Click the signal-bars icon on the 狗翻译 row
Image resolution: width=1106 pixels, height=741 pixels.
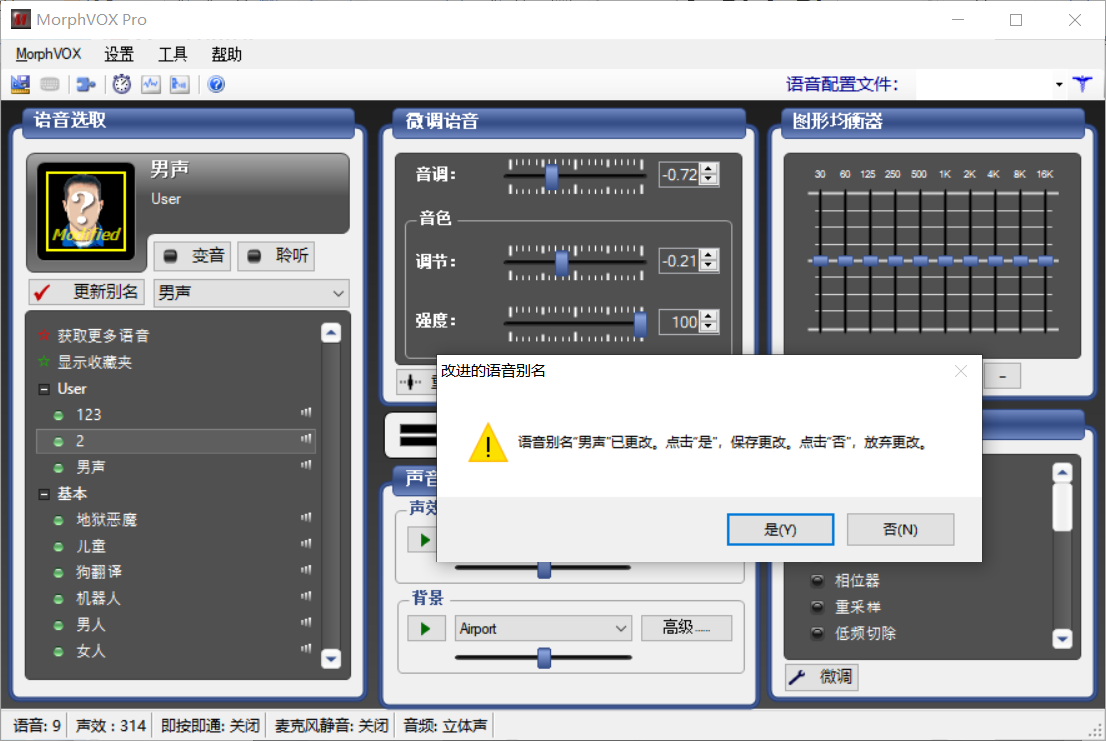point(306,570)
